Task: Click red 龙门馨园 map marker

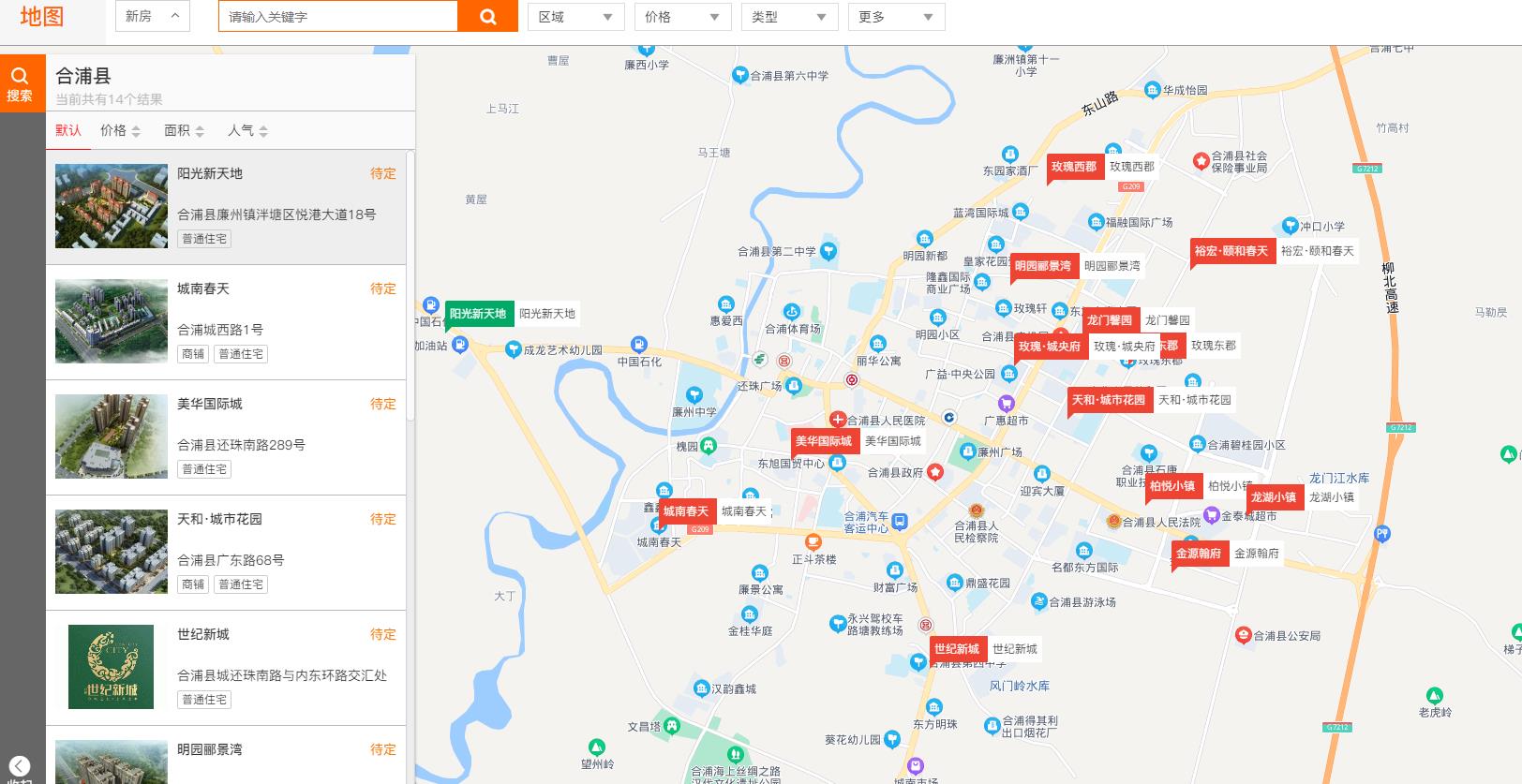Action: pyautogui.click(x=1110, y=321)
